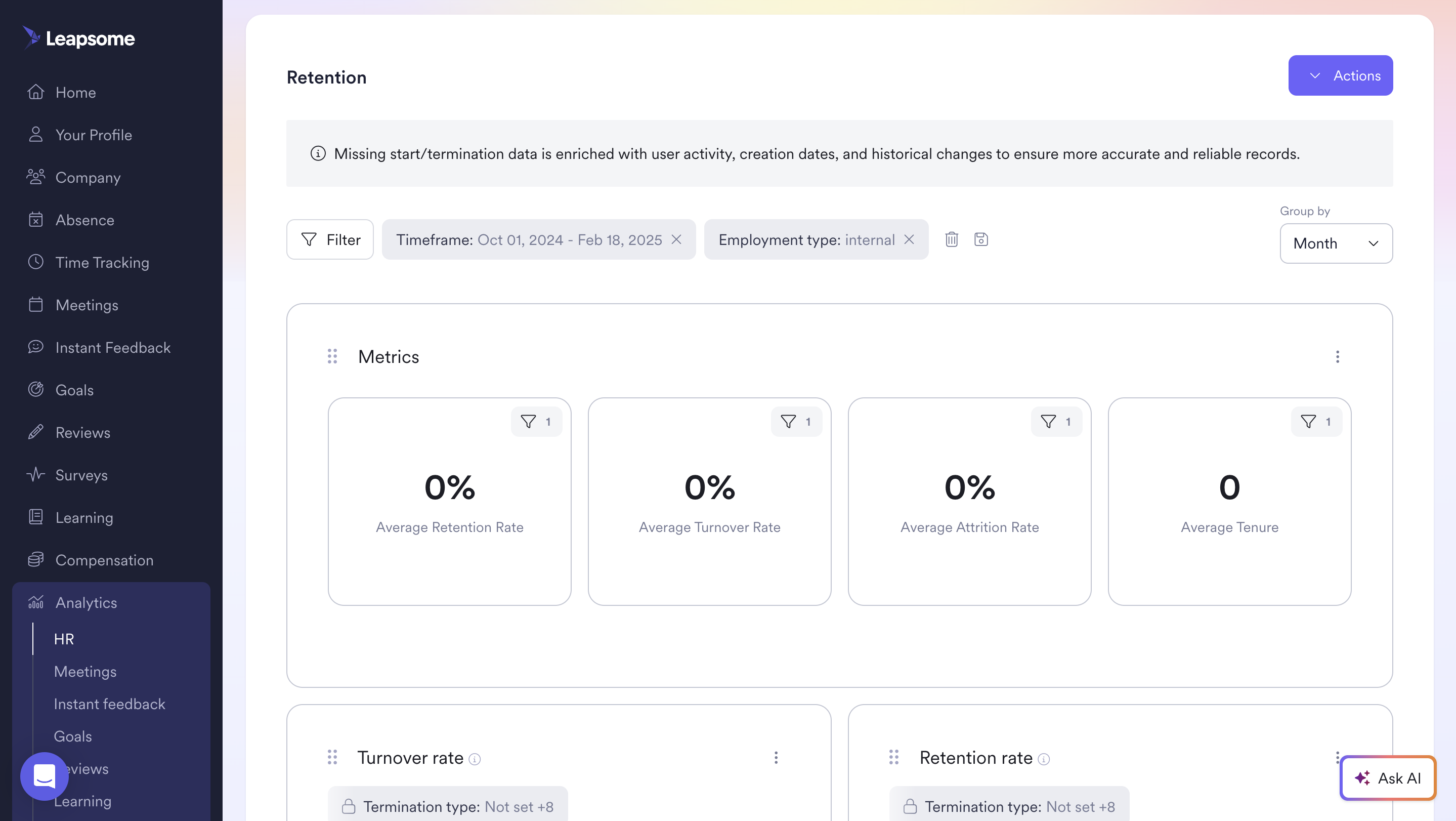
Task: Open the Ask AI assistant
Action: click(x=1388, y=777)
